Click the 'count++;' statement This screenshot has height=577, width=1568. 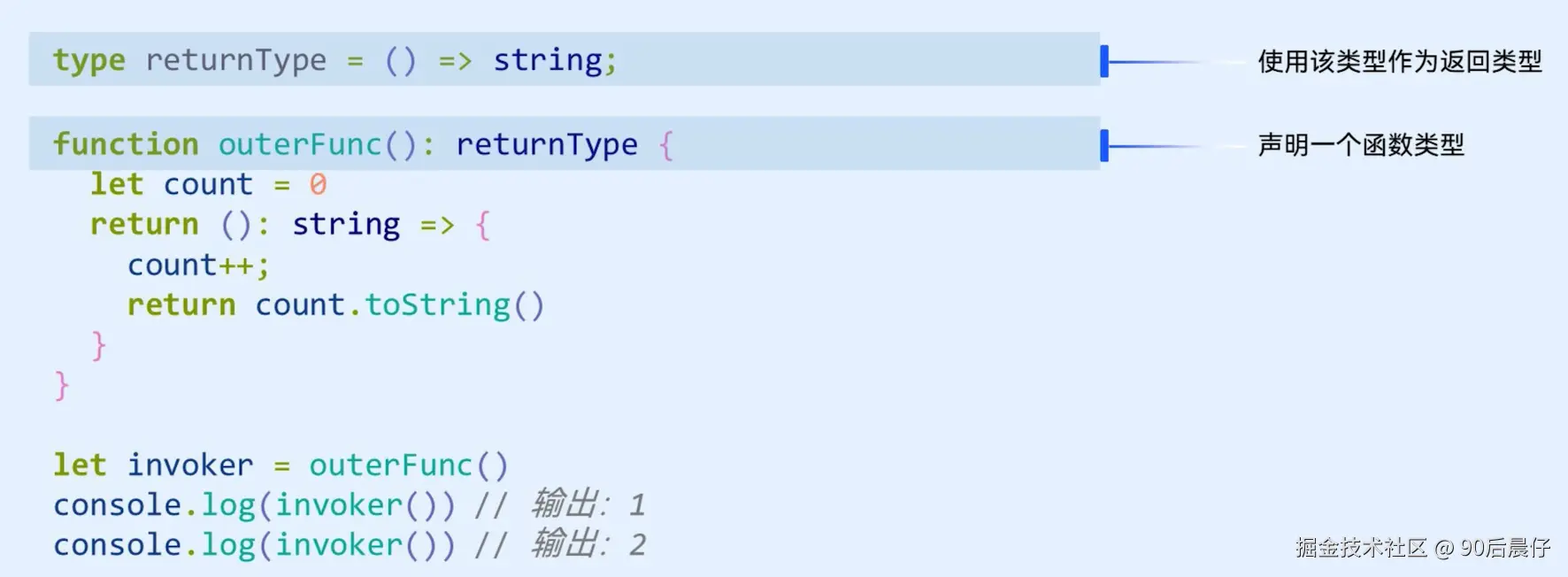pos(198,265)
